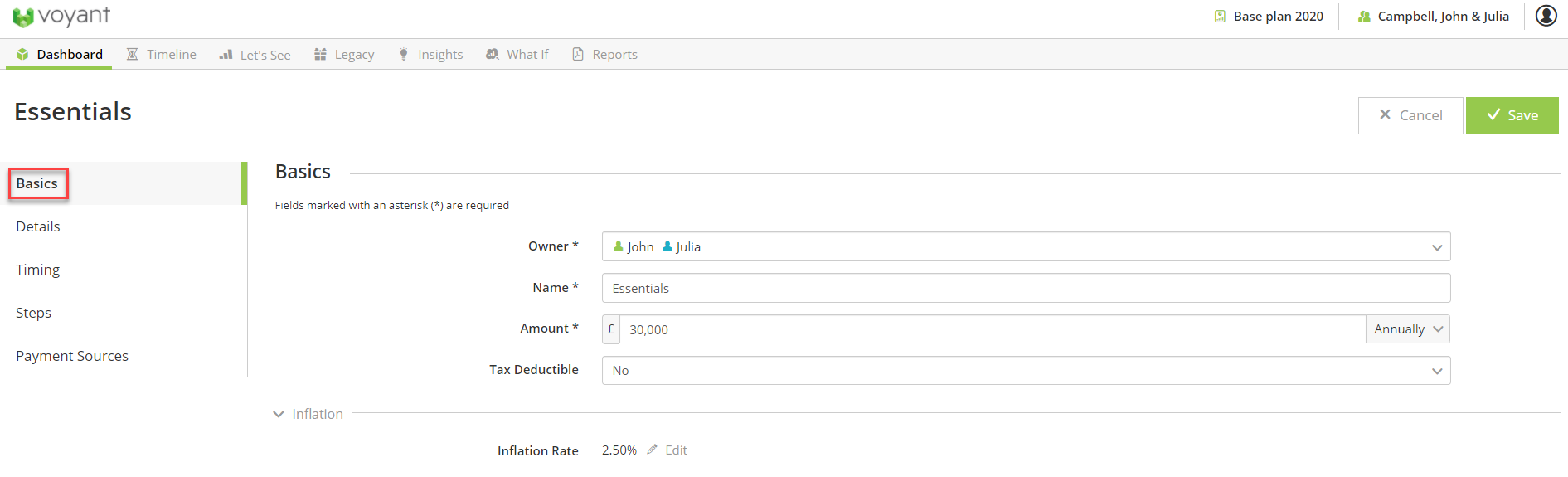Click the Base plan 2020 icon
The image size is (1568, 477).
pyautogui.click(x=1220, y=17)
